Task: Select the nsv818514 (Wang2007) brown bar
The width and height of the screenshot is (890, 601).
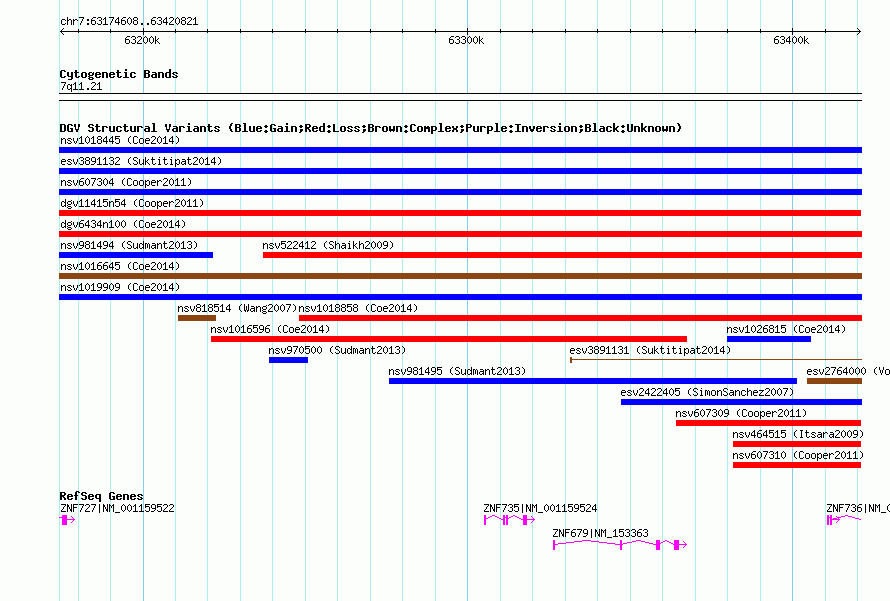Action: coord(197,318)
